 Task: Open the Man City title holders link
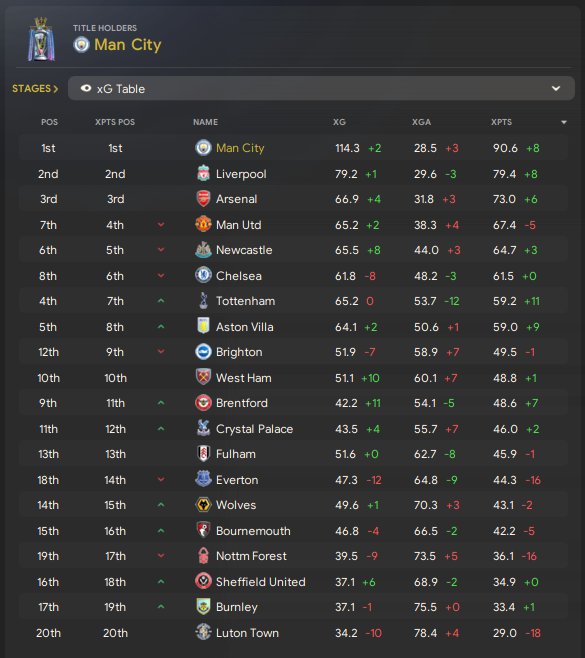[x=128, y=44]
